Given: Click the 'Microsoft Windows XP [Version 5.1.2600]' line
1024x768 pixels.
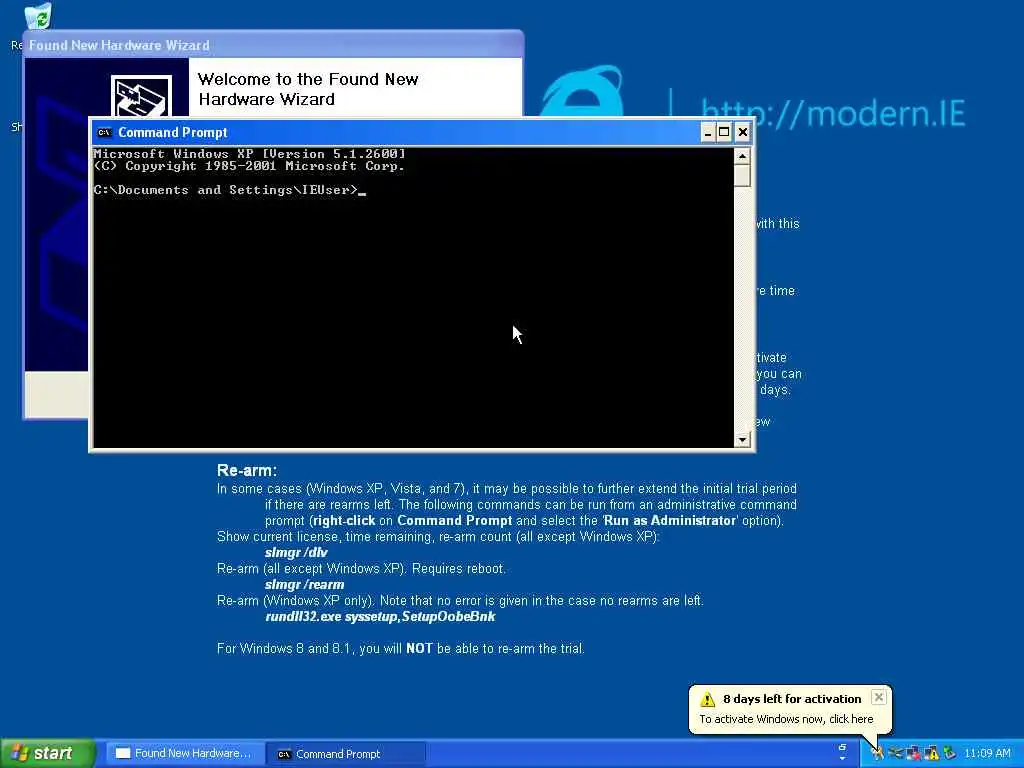Looking at the screenshot, I should (249, 154).
